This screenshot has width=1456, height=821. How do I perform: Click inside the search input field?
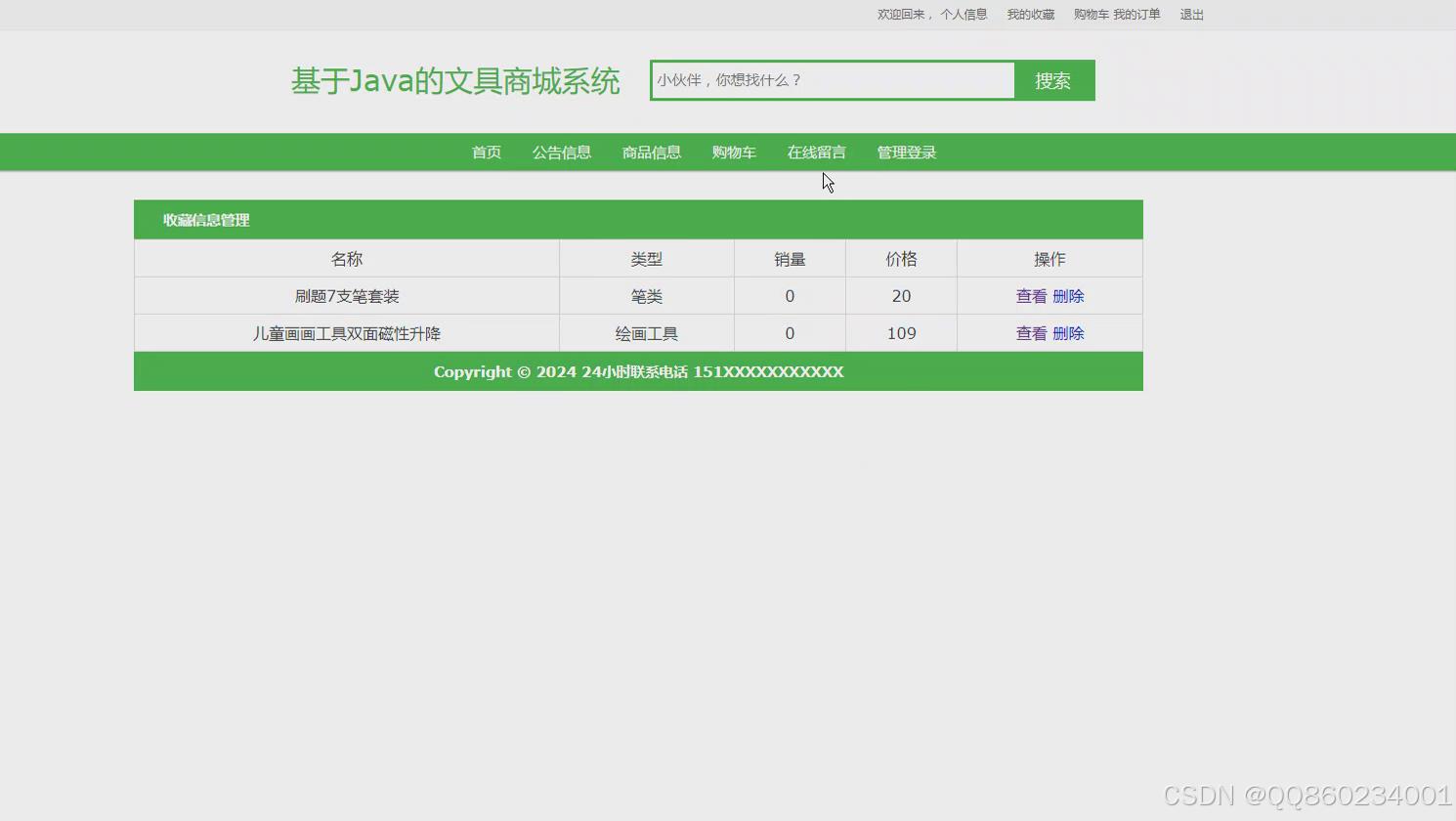832,80
